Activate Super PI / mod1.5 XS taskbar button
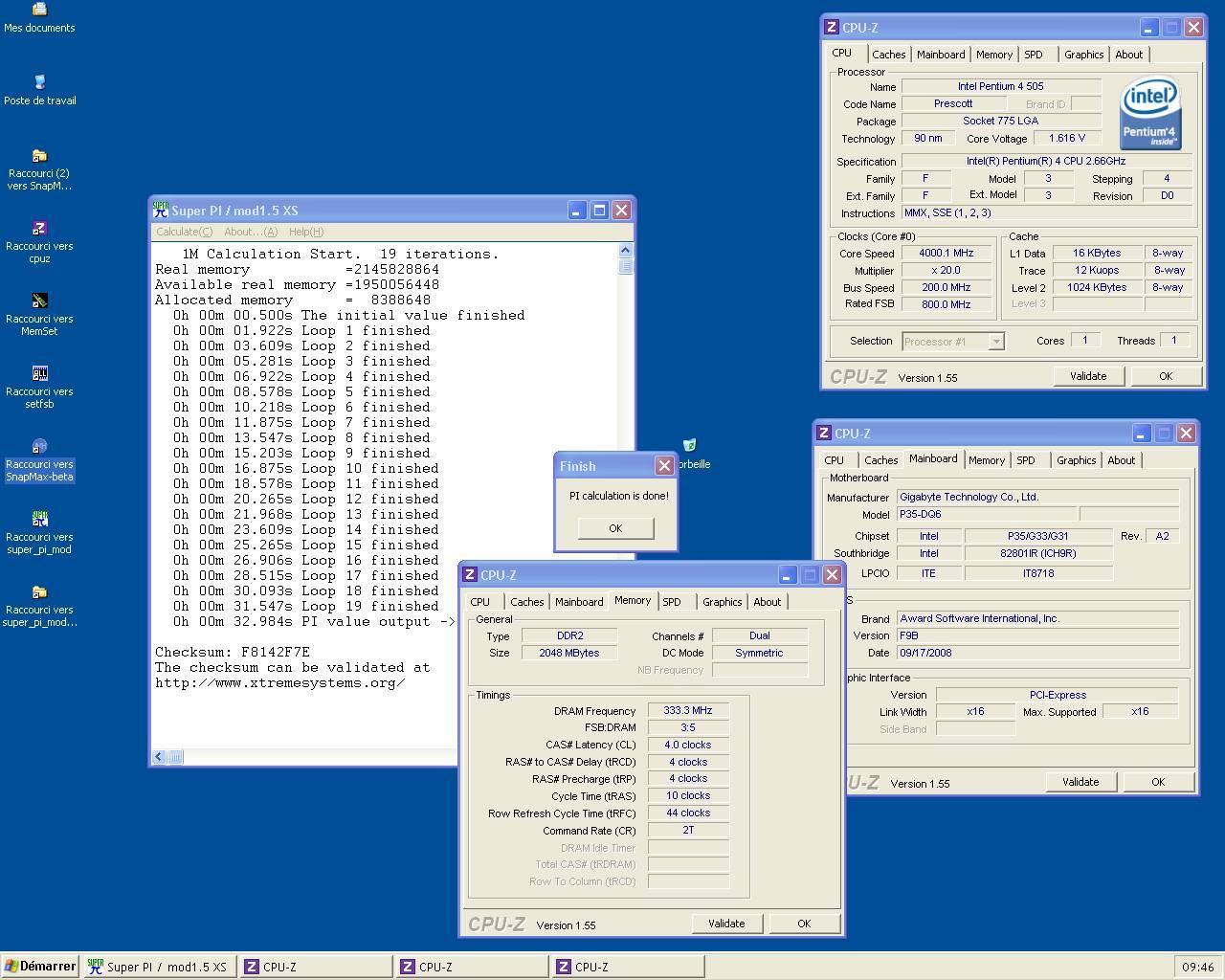The height and width of the screenshot is (980, 1225). coord(158,967)
